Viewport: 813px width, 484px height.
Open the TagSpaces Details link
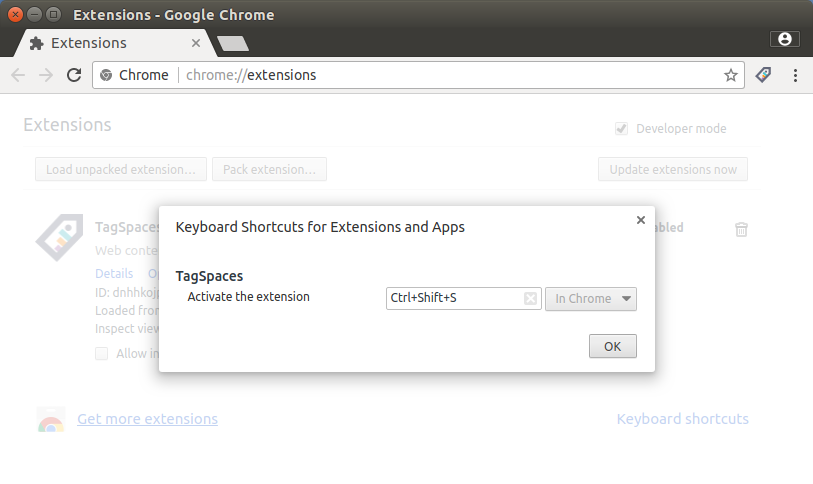point(114,273)
